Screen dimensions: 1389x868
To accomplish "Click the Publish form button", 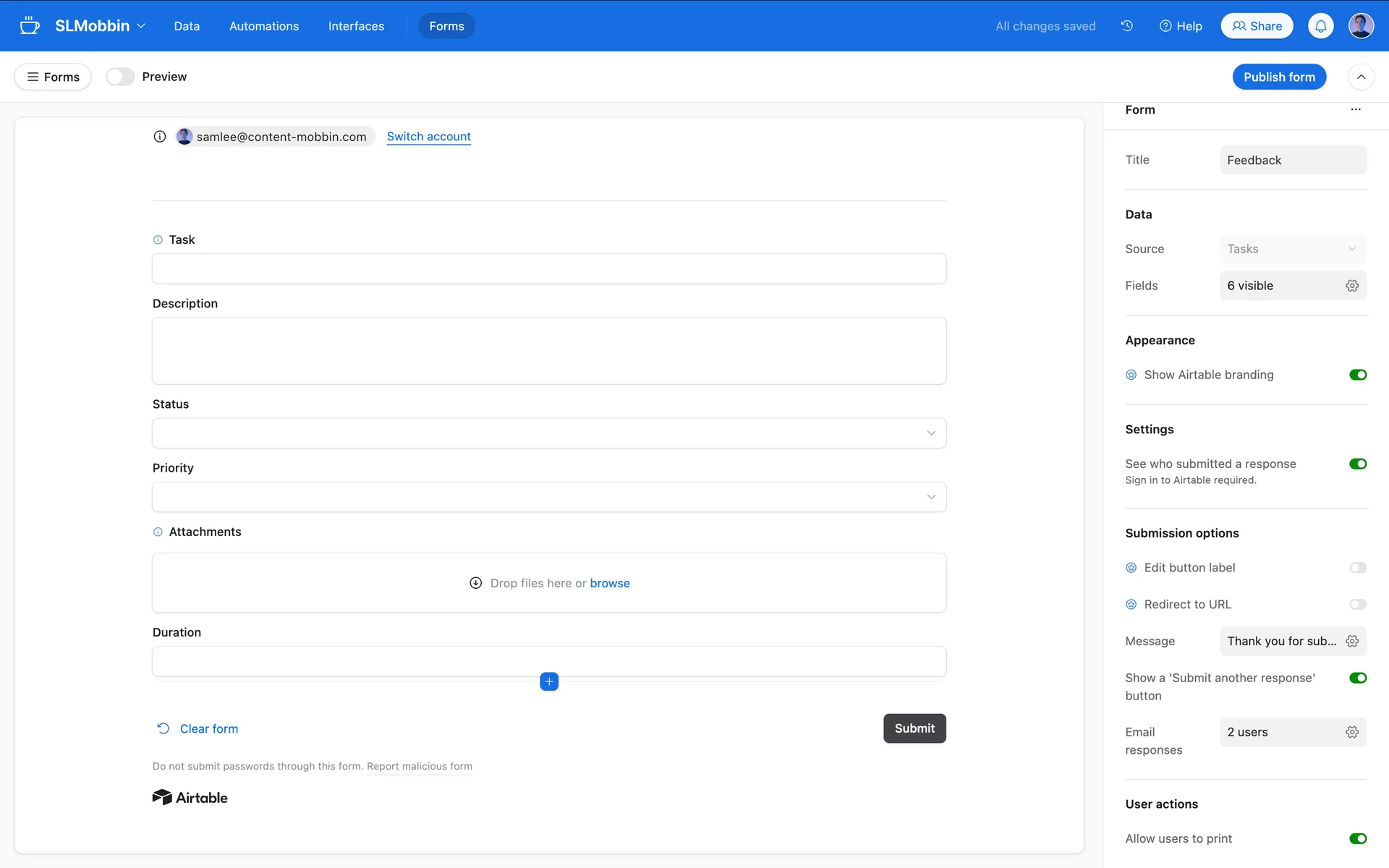I will [x=1278, y=77].
